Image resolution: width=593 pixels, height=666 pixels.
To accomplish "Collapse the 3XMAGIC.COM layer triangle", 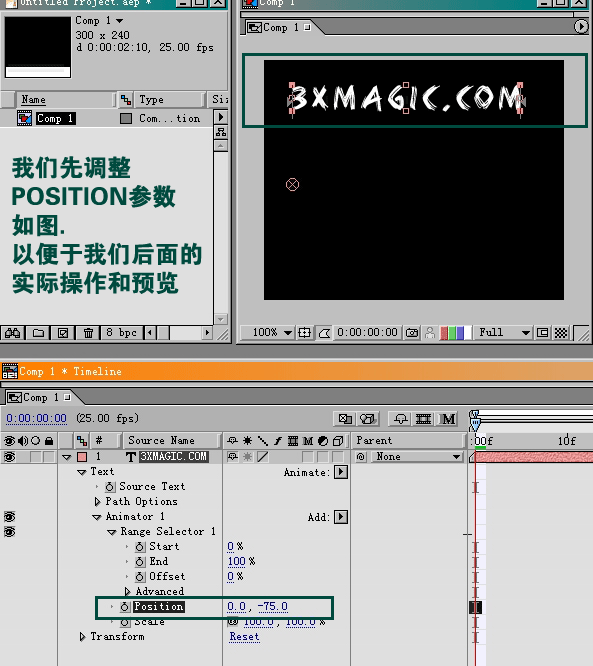I will 67,457.
